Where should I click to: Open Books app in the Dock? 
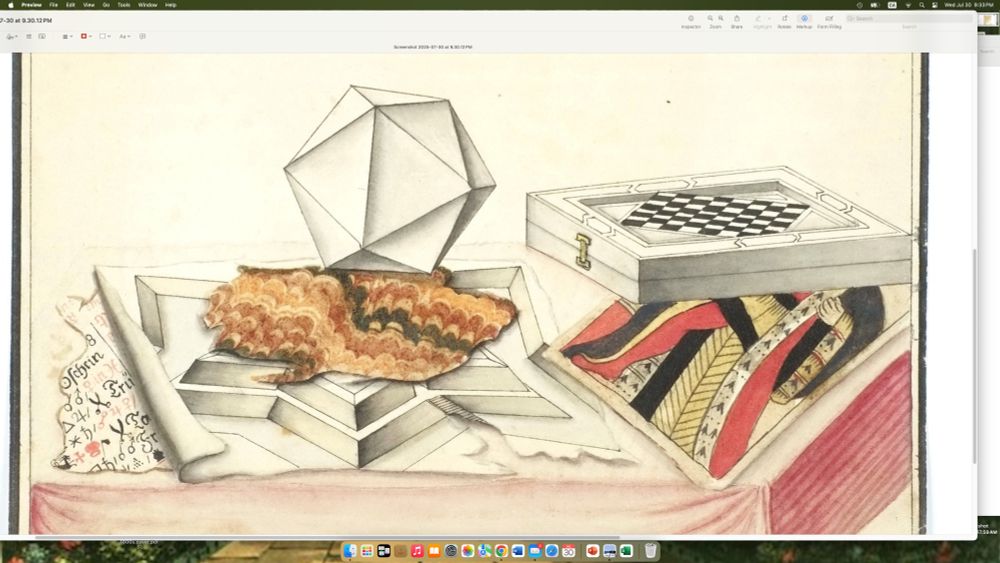(x=434, y=550)
